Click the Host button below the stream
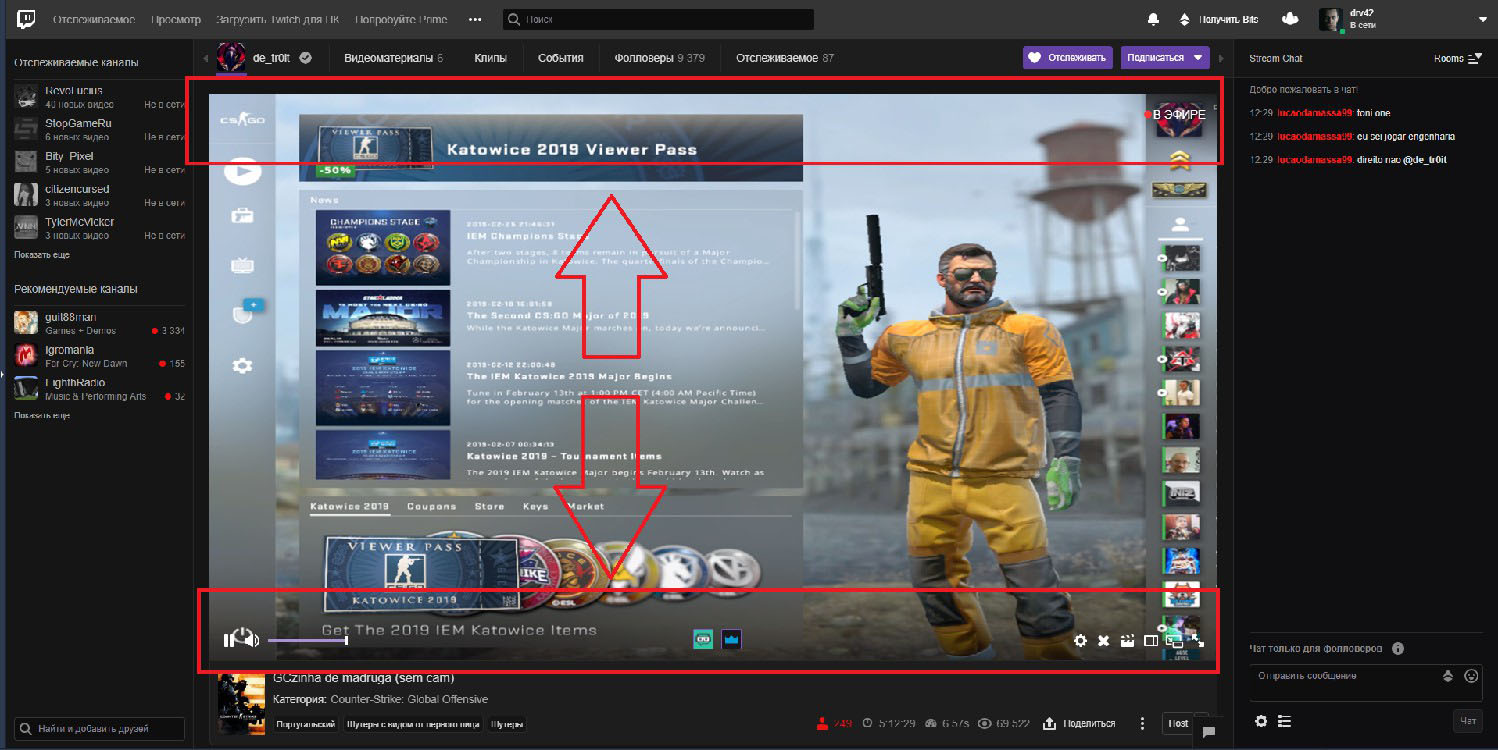 click(1177, 723)
